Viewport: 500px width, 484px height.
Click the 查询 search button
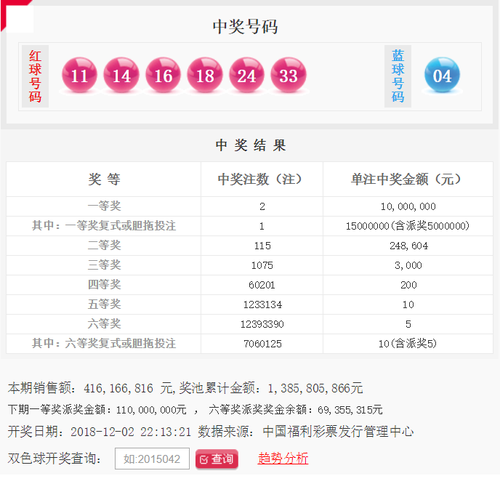coord(217,459)
